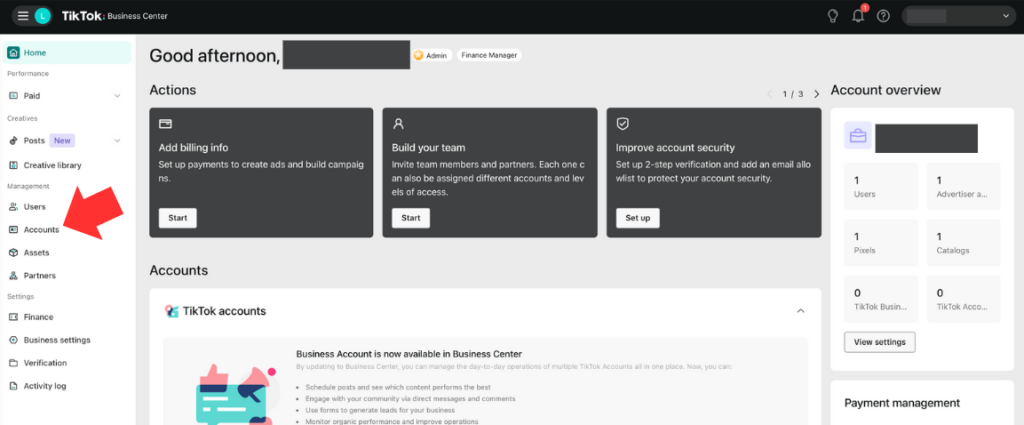Viewport: 1024px width, 425px height.
Task: Expand the Posts creatives submenu
Action: pyautogui.click(x=117, y=141)
